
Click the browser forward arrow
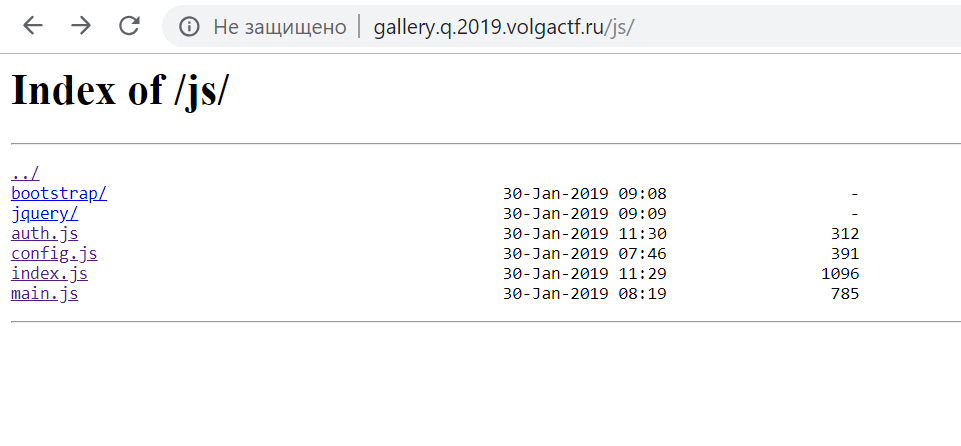point(80,26)
